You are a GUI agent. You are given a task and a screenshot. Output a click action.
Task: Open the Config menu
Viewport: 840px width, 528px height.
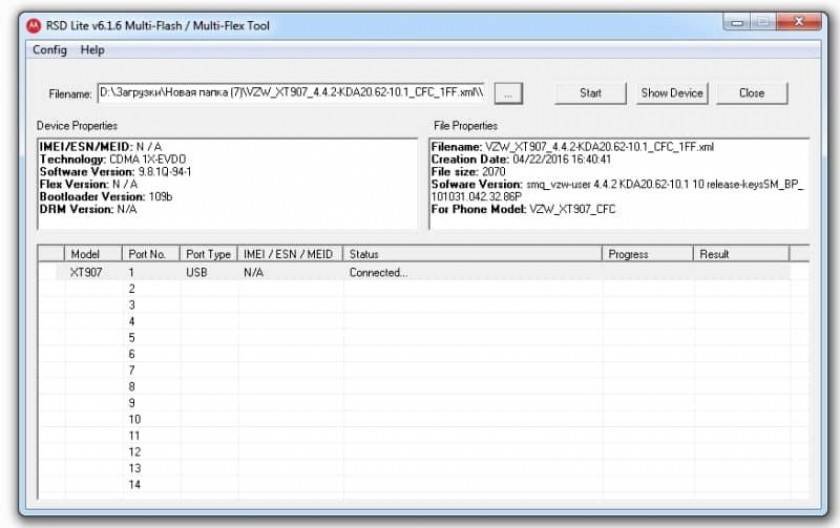pos(50,50)
